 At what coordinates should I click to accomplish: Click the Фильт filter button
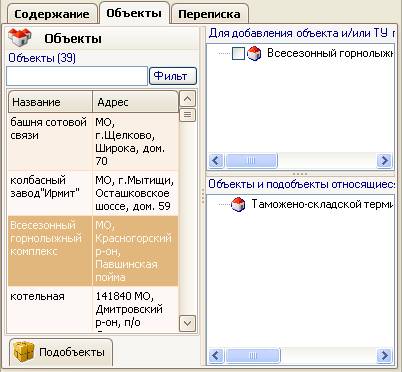(x=173, y=76)
